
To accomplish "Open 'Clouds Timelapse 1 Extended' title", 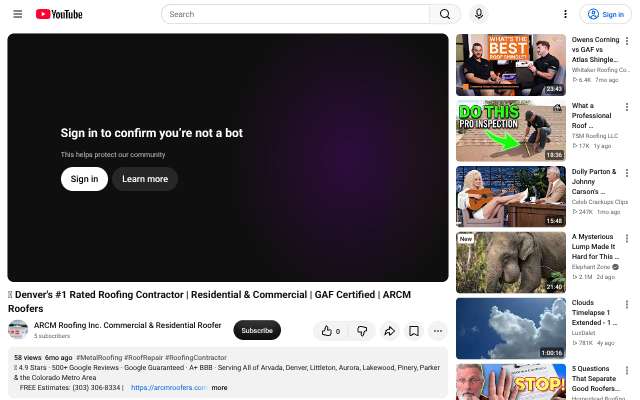I will pyautogui.click(x=594, y=313).
